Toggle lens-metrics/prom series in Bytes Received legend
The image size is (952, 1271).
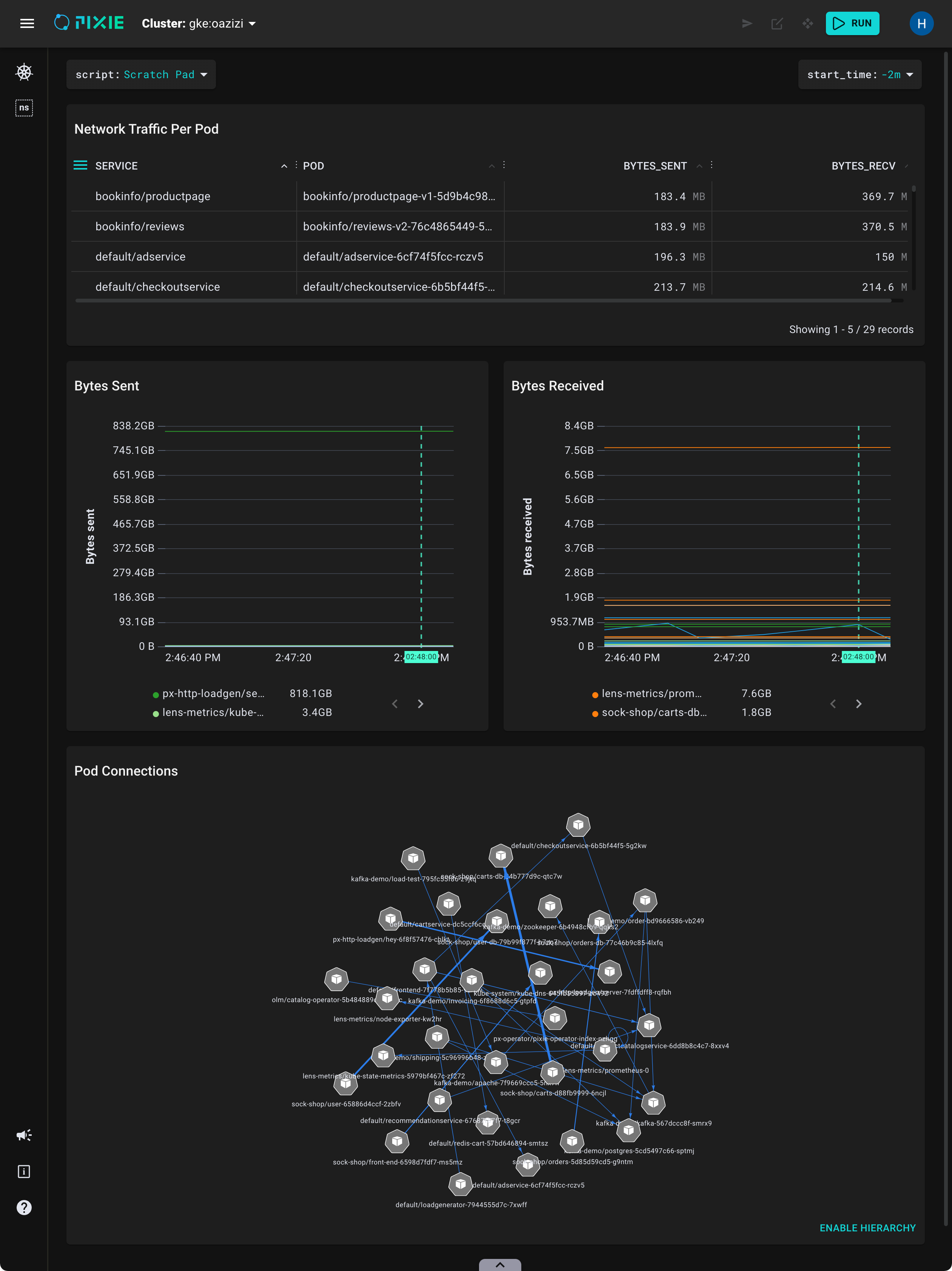[x=651, y=694]
